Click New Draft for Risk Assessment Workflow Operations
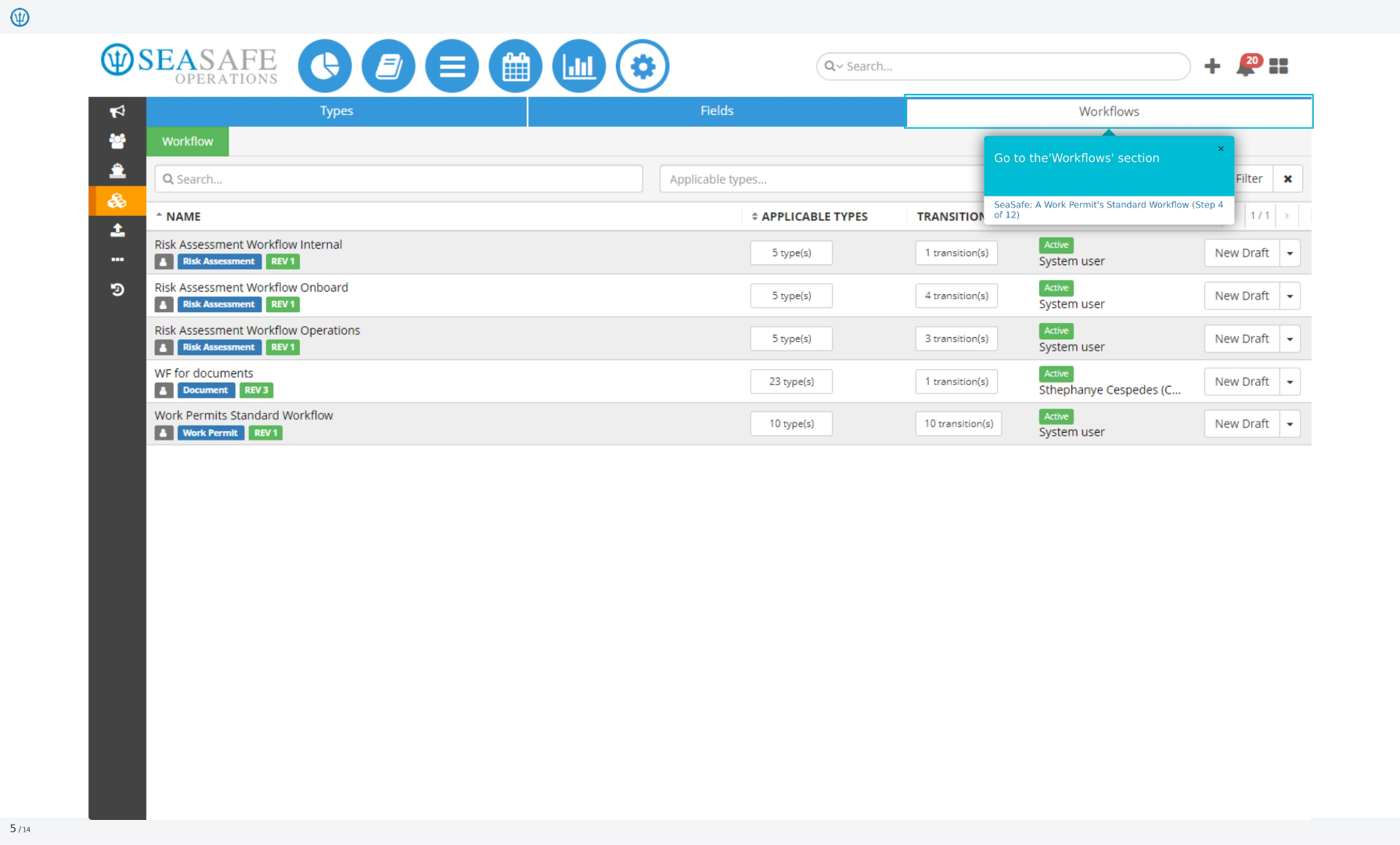 1242,339
